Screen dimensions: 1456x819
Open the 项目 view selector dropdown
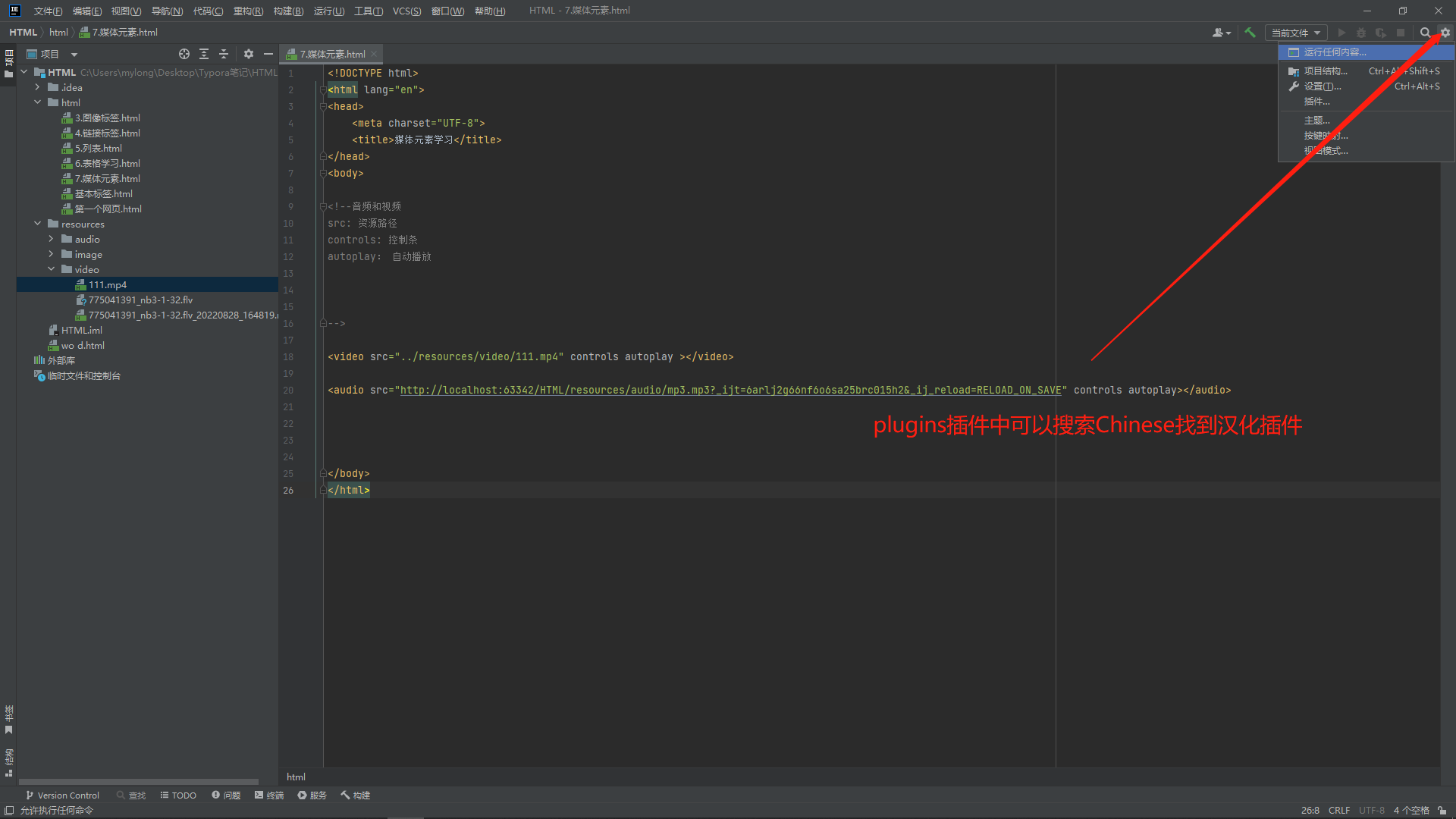pos(52,54)
